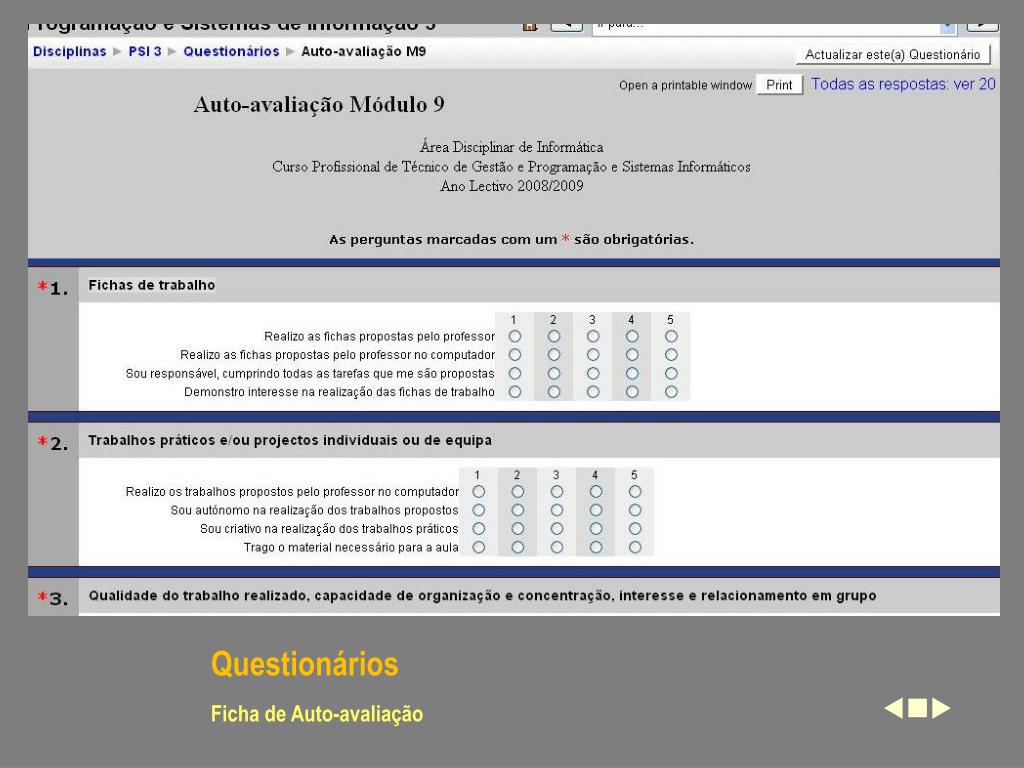Go to previous slide arrow icon
The height and width of the screenshot is (768, 1024).
(x=893, y=708)
